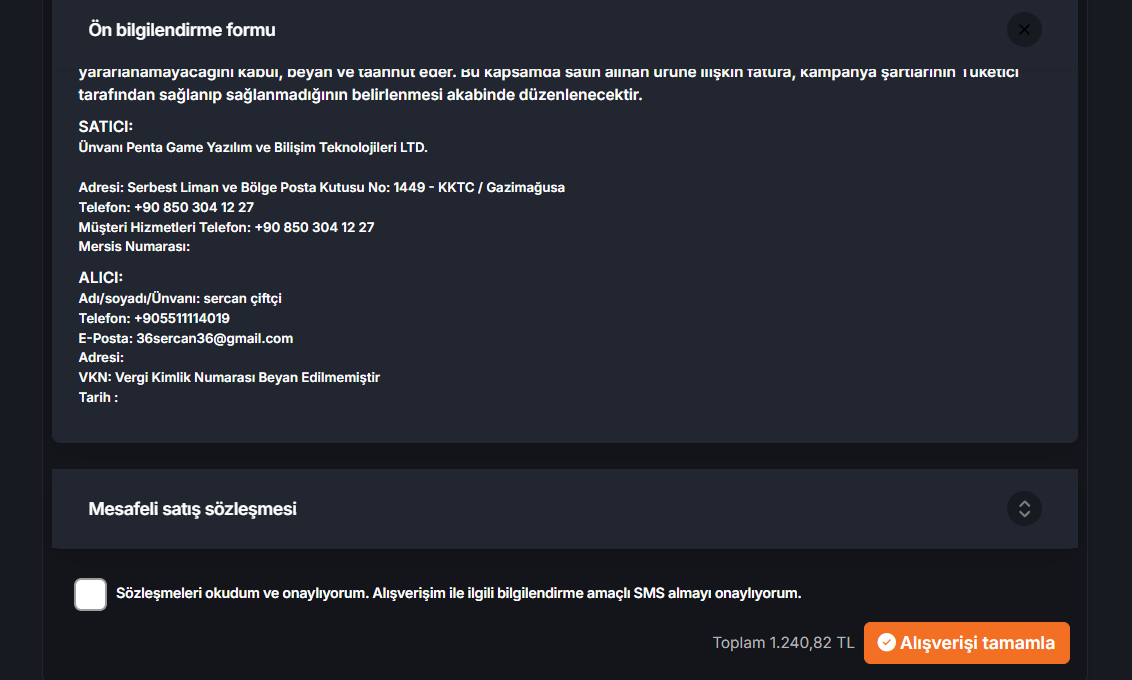The width and height of the screenshot is (1132, 680).
Task: Click the Toplam 1.240,82 TL amount
Action: pos(783,642)
